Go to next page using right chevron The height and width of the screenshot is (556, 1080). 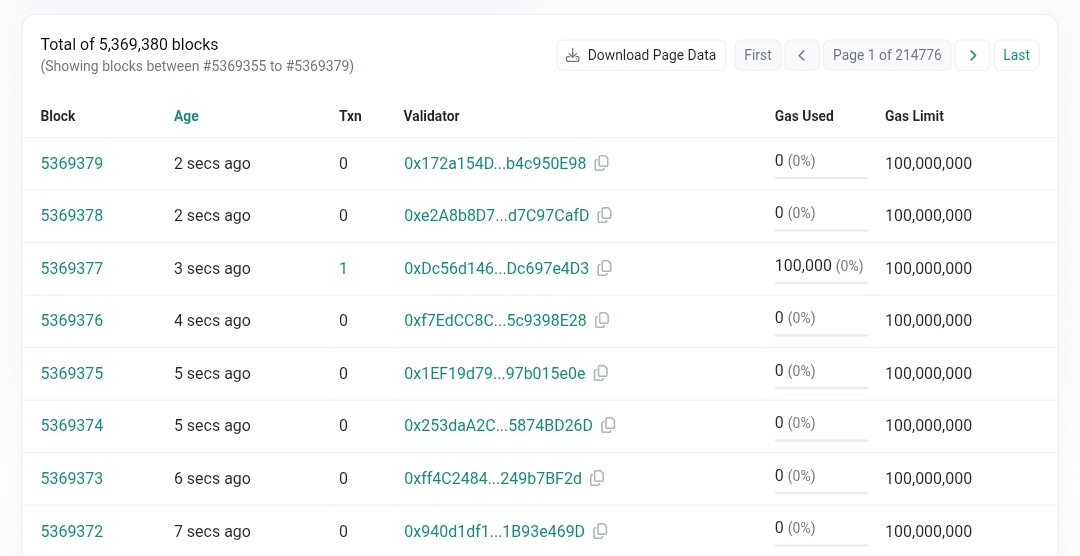click(x=972, y=55)
